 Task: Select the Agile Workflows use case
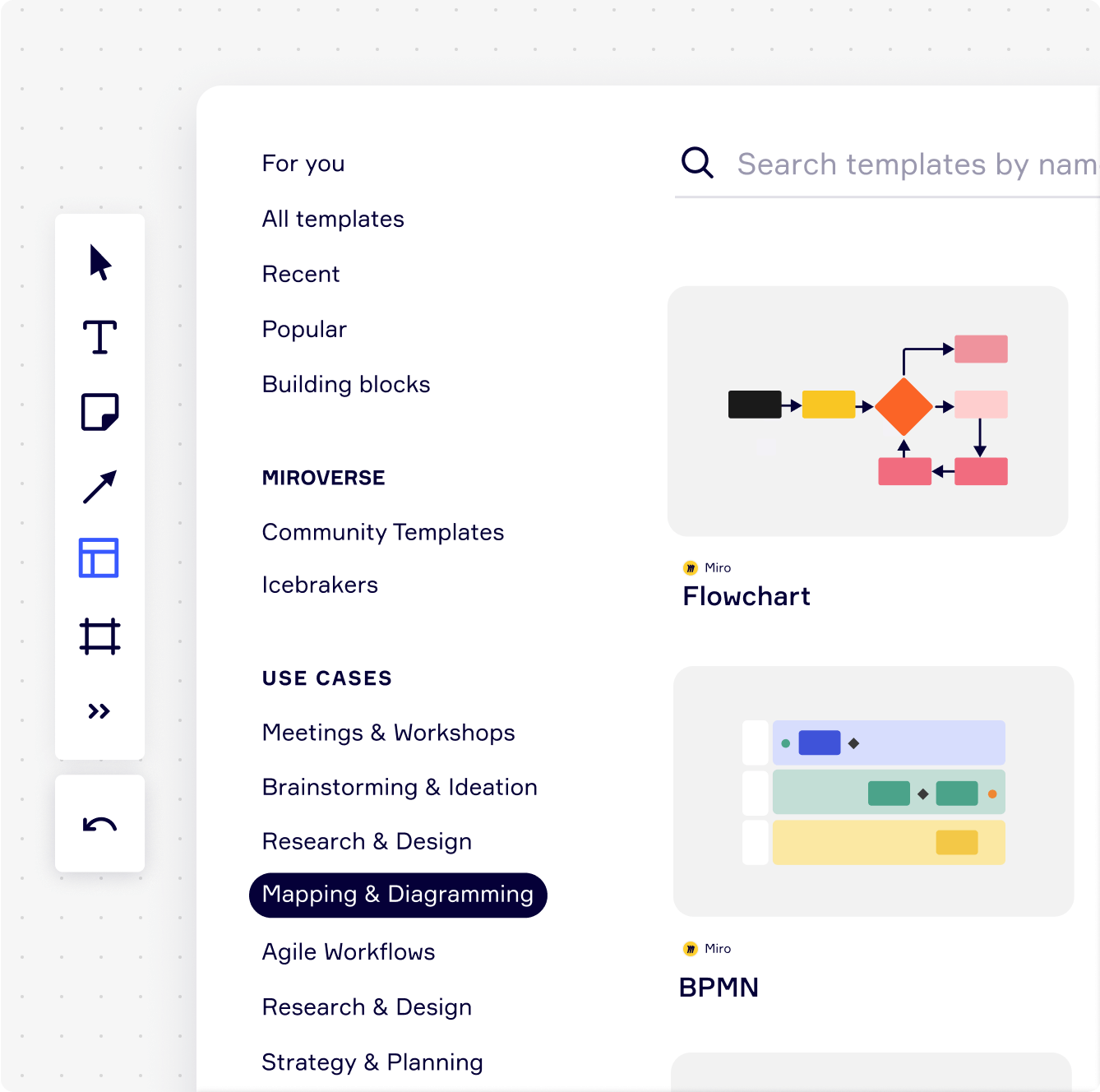[349, 951]
